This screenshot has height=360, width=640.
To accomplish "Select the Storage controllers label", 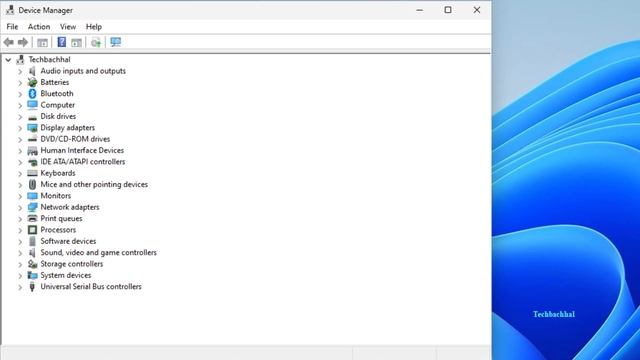I will click(72, 264).
